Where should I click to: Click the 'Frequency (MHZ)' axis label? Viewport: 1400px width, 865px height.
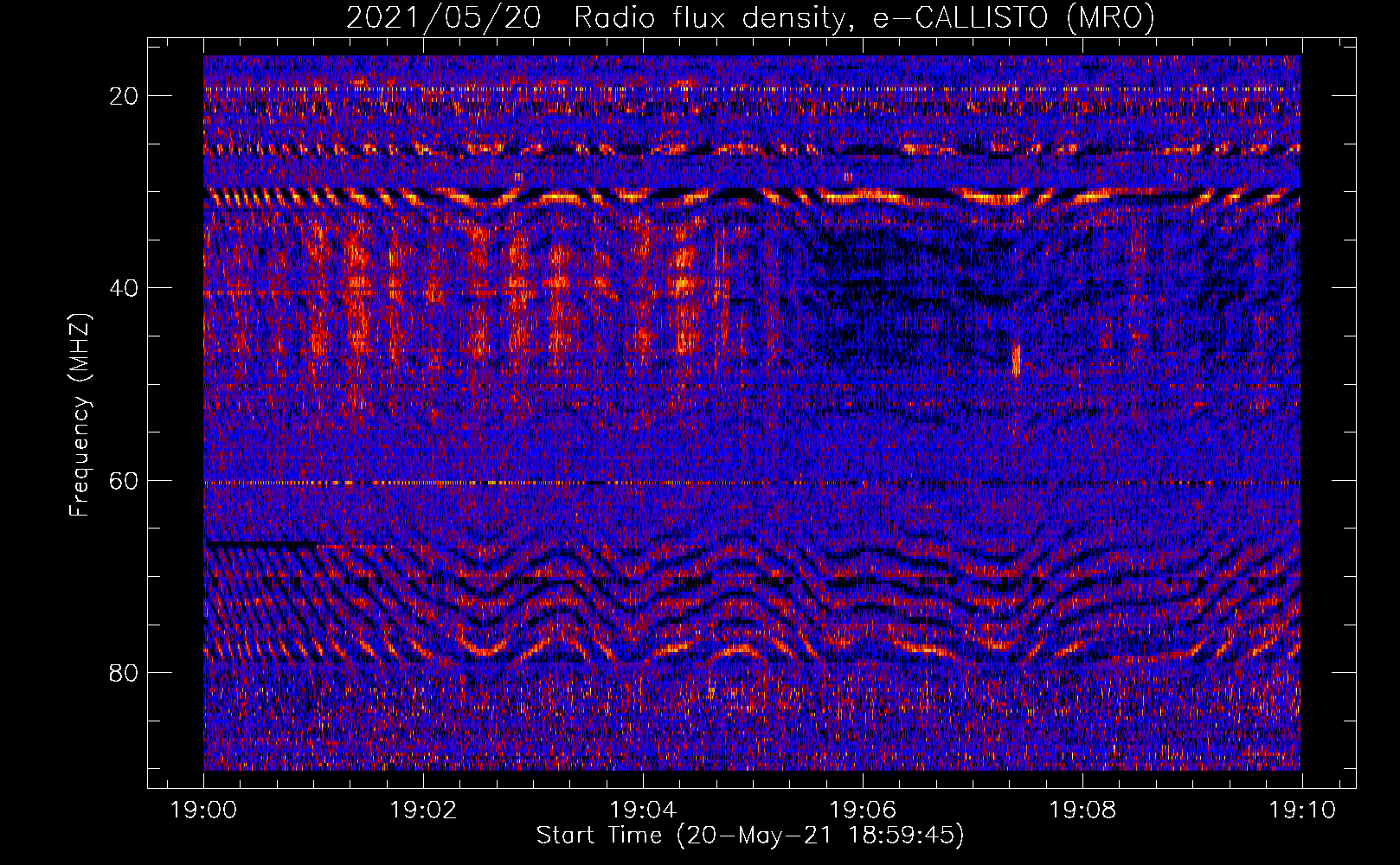[80, 415]
